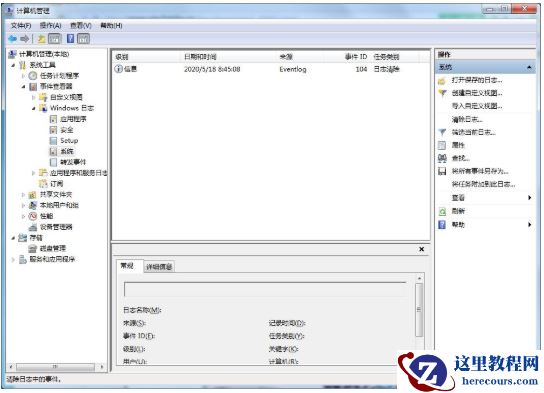
Task: Click the 筛选当前日志 filter icon
Action: (442, 132)
